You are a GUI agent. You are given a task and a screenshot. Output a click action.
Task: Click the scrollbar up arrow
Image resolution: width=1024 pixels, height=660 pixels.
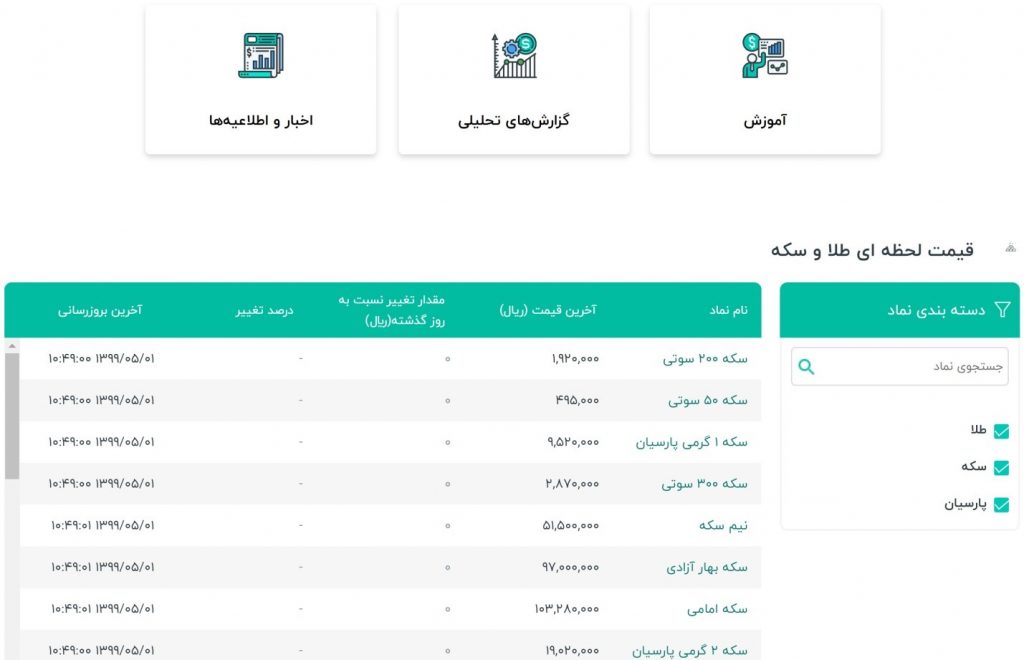tap(12, 346)
